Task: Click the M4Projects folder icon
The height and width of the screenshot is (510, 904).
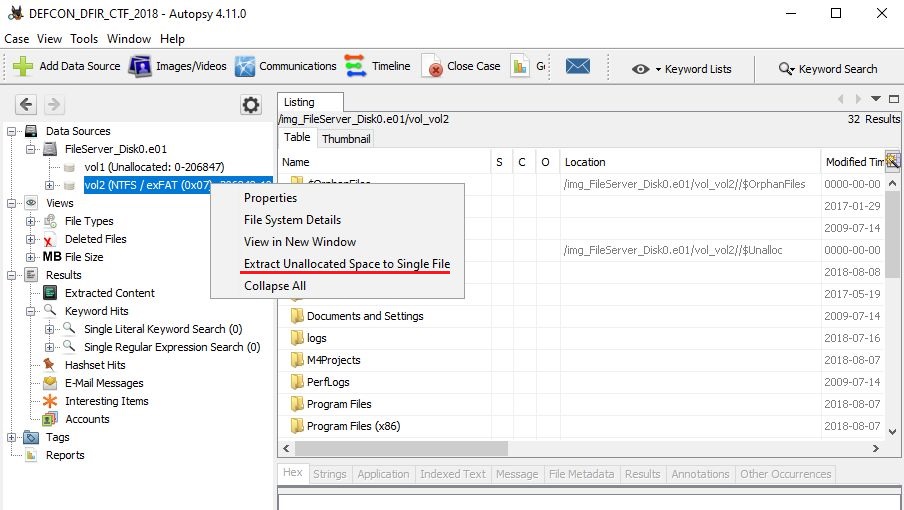Action: (x=297, y=360)
